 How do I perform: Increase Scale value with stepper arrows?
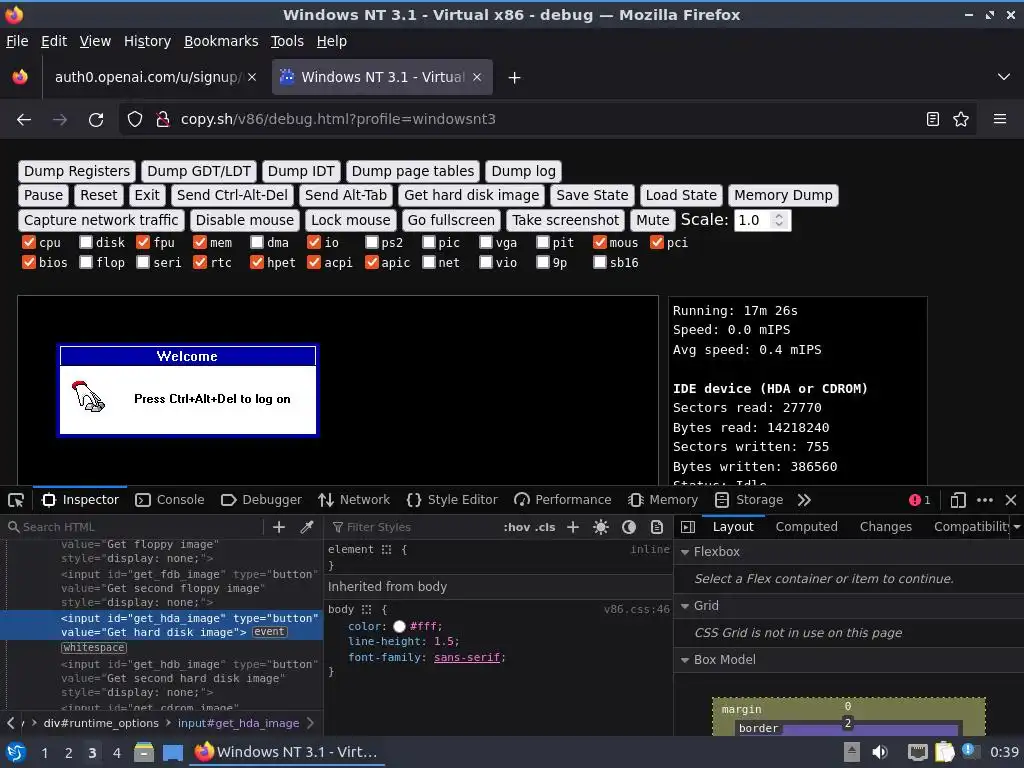pos(778,216)
